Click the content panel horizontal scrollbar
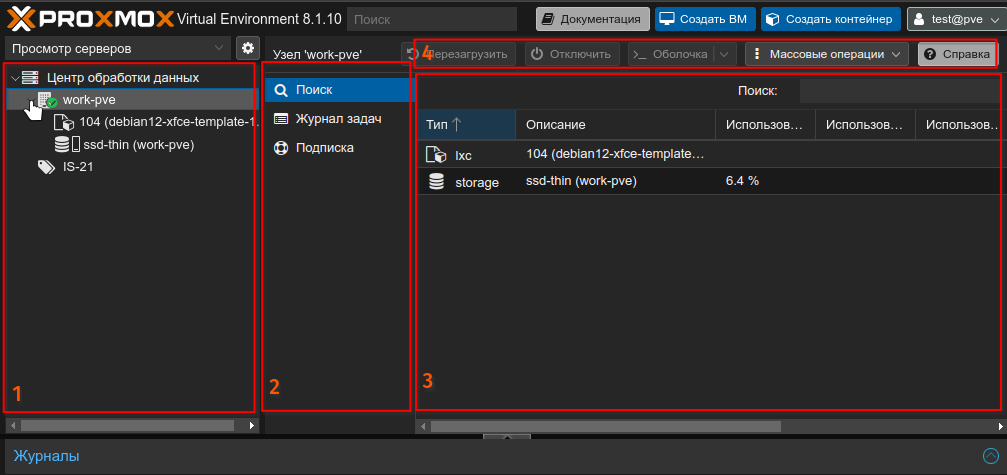 click(606, 426)
